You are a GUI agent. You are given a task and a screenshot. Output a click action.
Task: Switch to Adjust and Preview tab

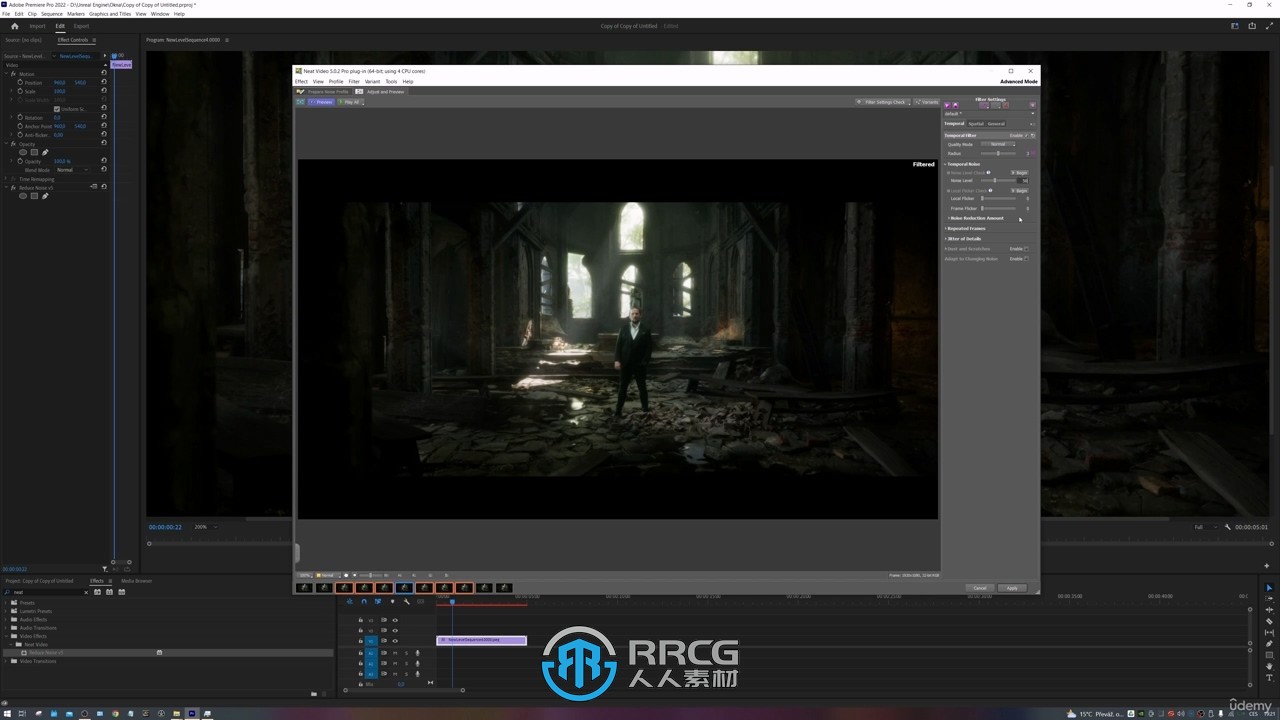click(381, 92)
